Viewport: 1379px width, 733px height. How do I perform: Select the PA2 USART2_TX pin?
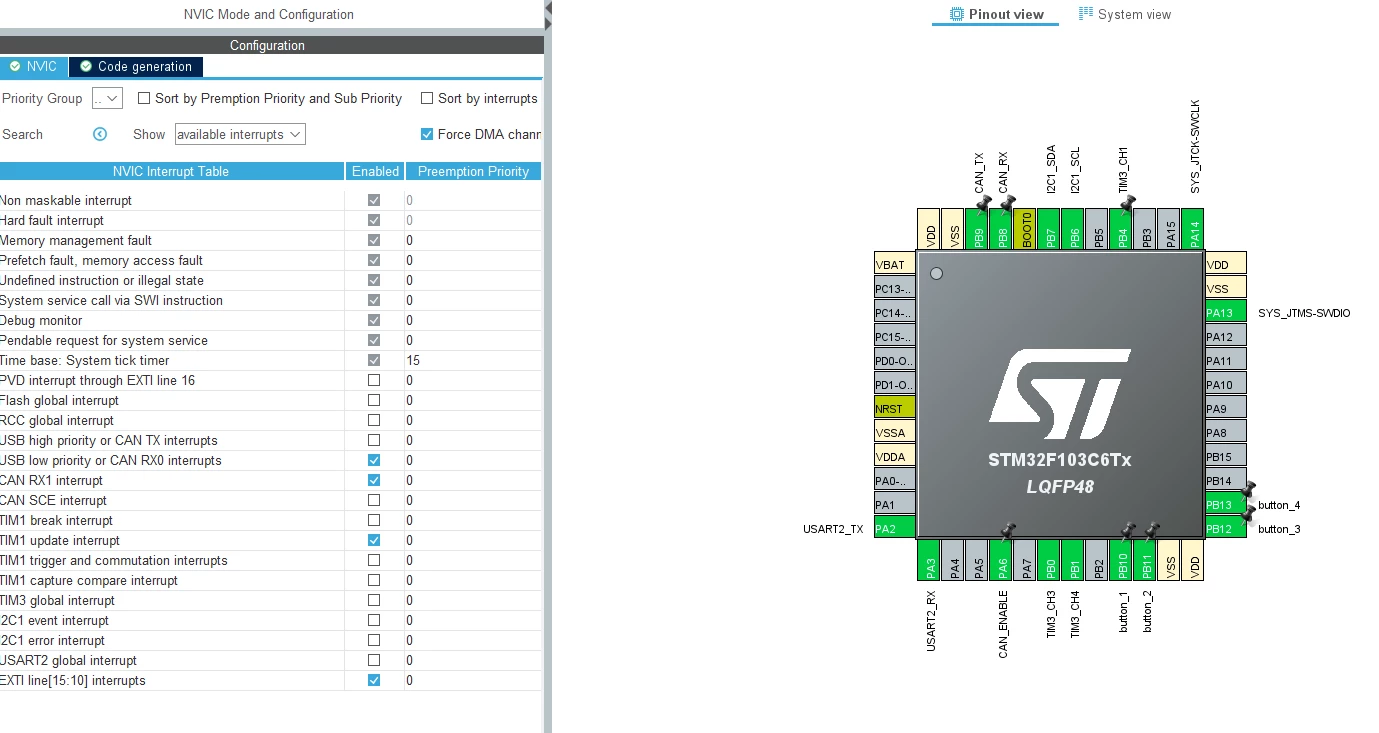(895, 528)
